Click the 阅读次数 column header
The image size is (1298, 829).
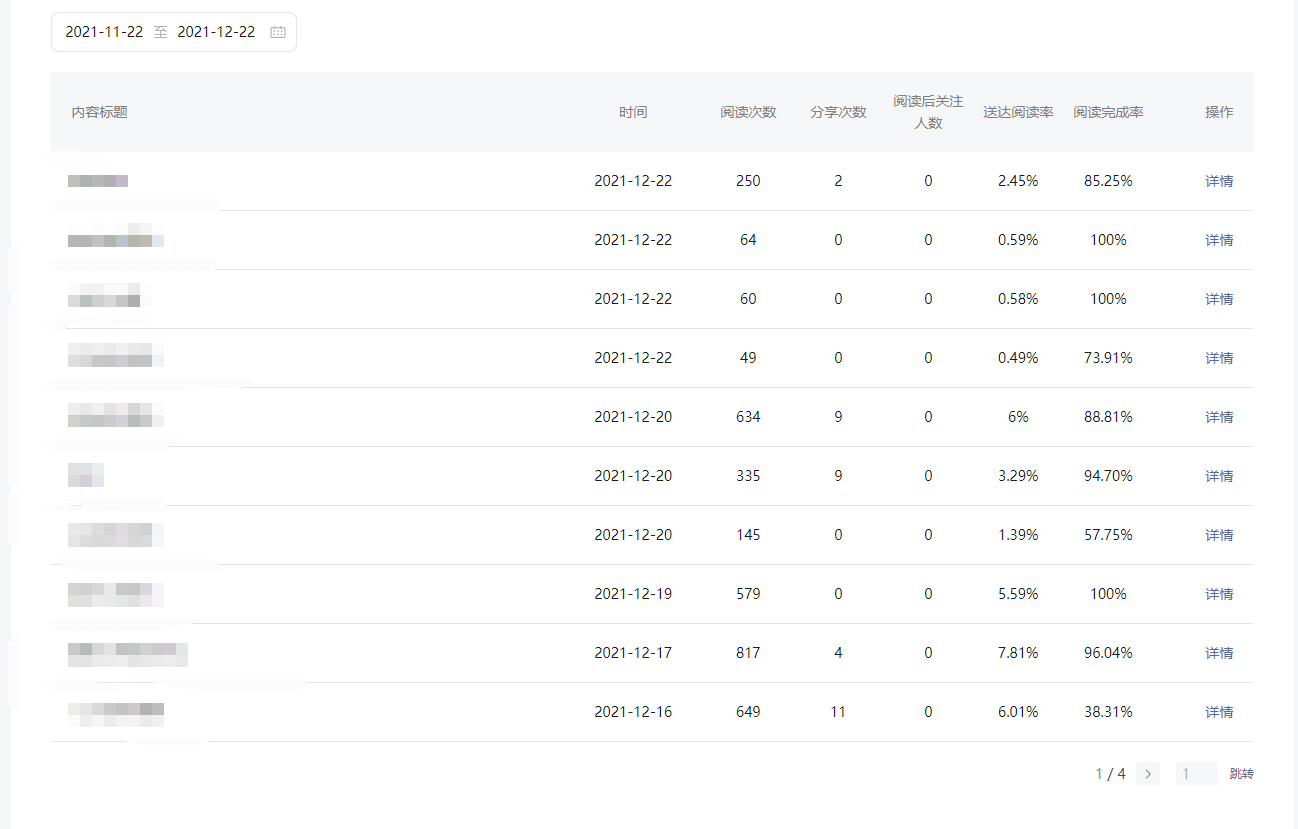pos(748,112)
